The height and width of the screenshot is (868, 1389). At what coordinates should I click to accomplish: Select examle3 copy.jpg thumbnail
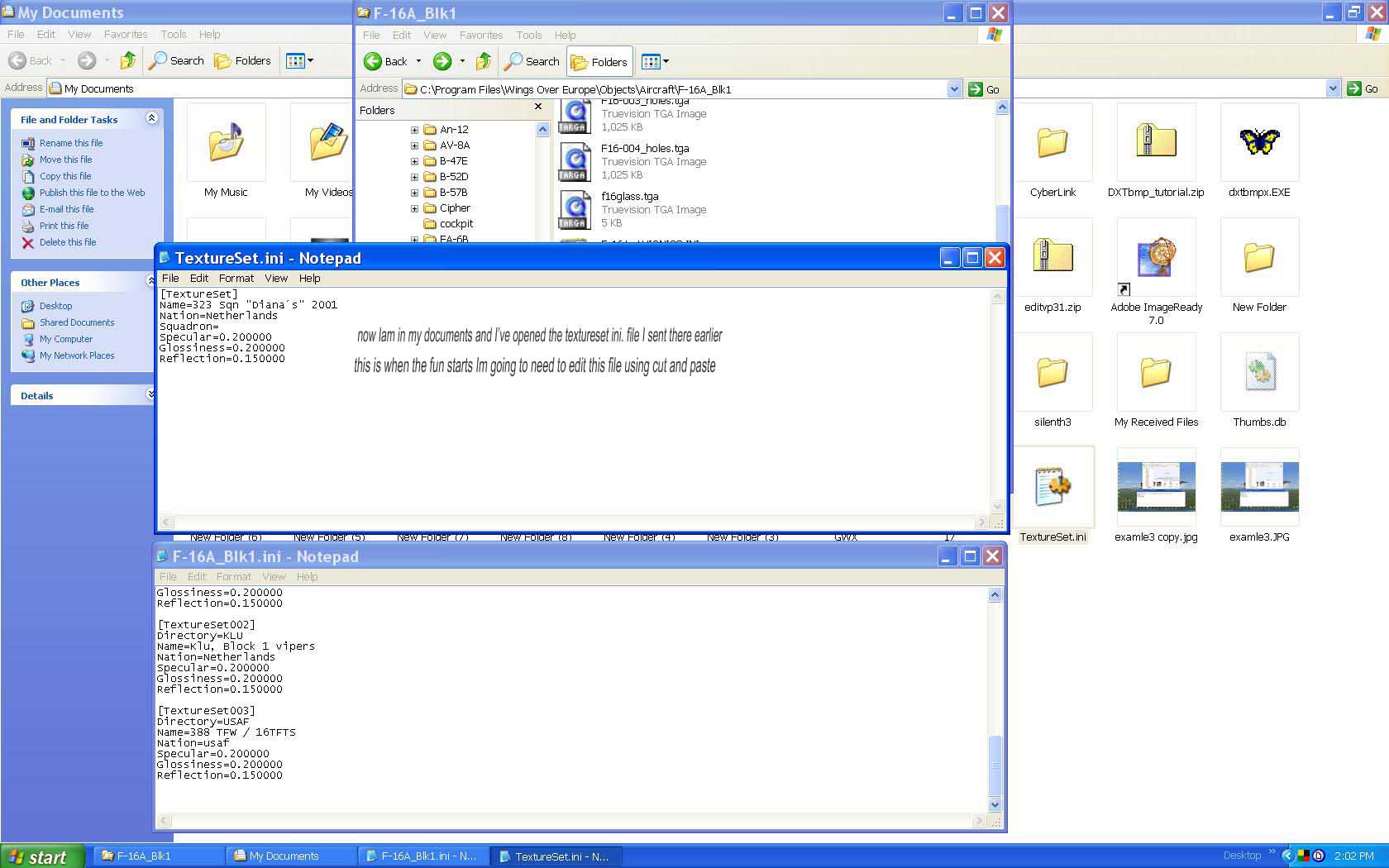click(x=1156, y=487)
